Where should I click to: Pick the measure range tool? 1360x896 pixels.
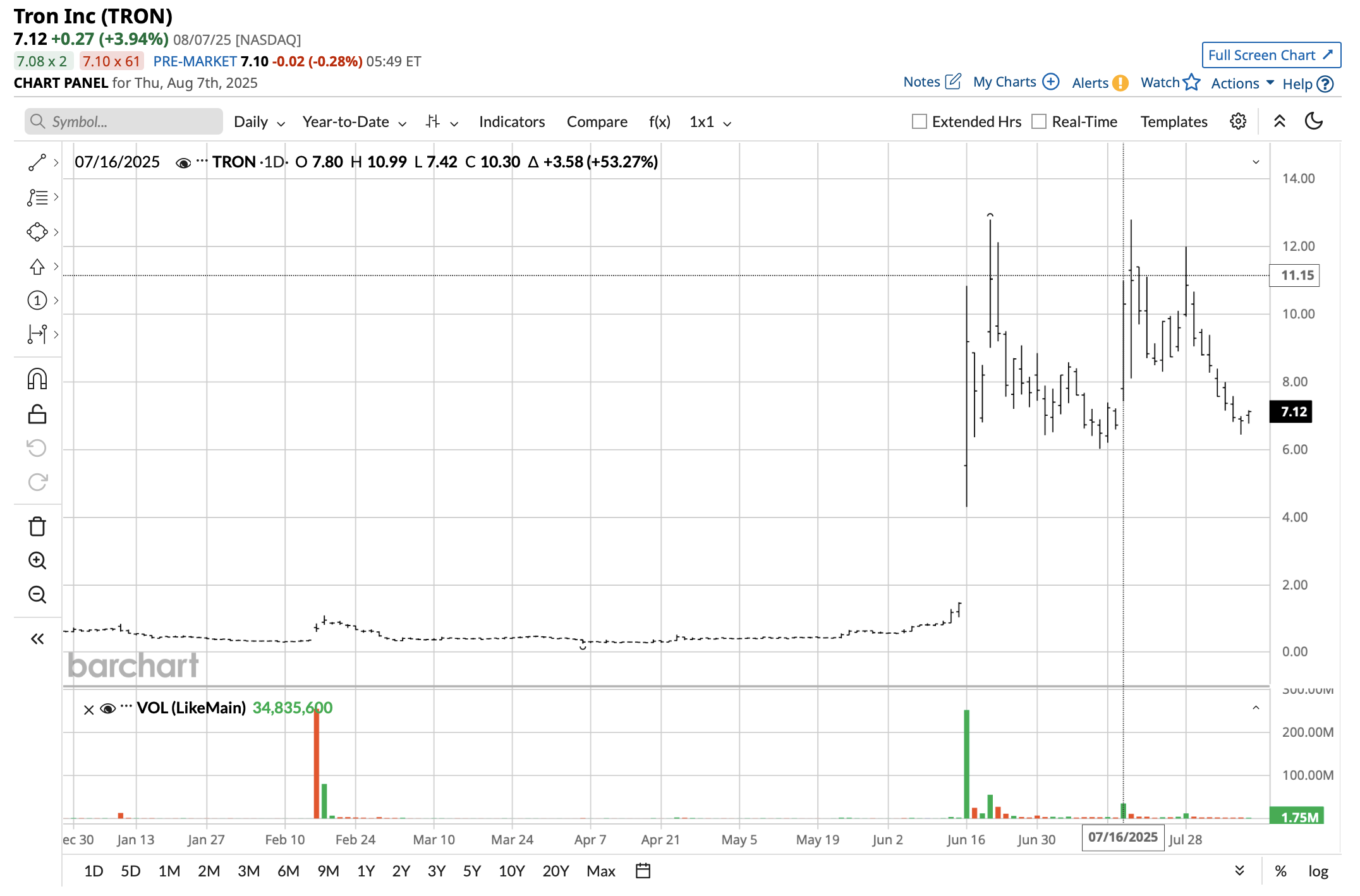37,334
